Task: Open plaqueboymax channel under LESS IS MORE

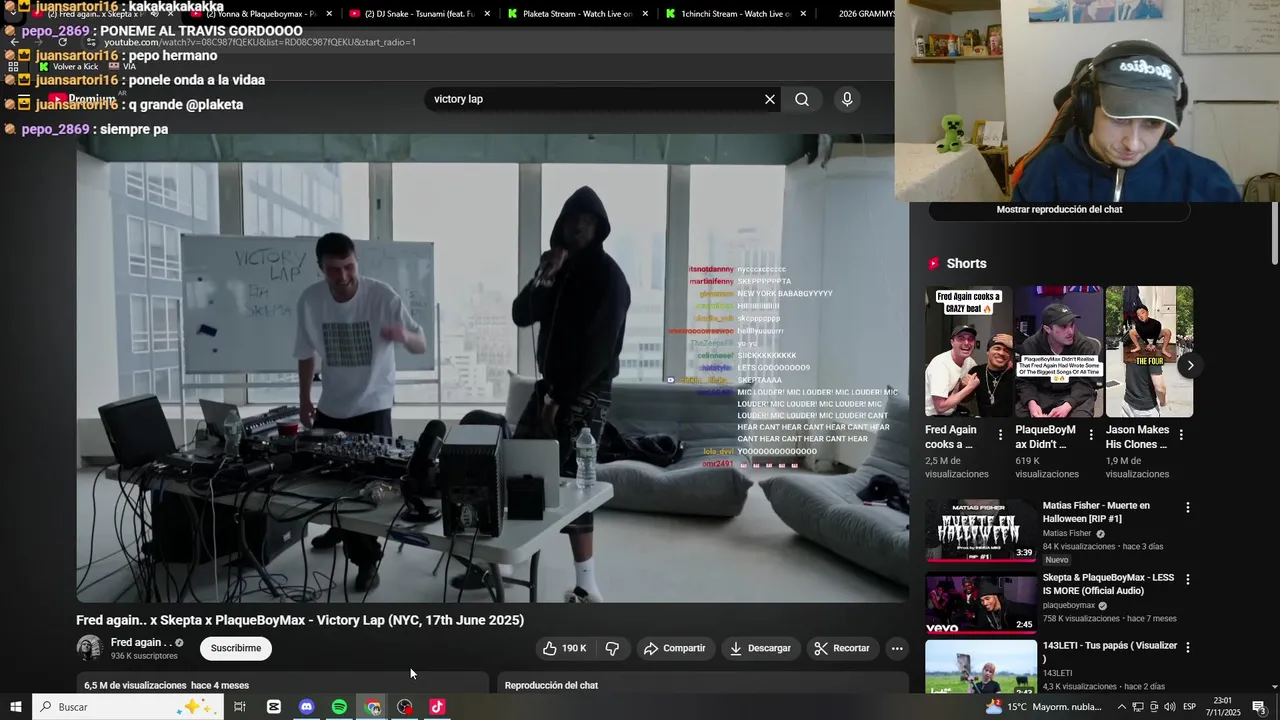Action: (x=1069, y=606)
